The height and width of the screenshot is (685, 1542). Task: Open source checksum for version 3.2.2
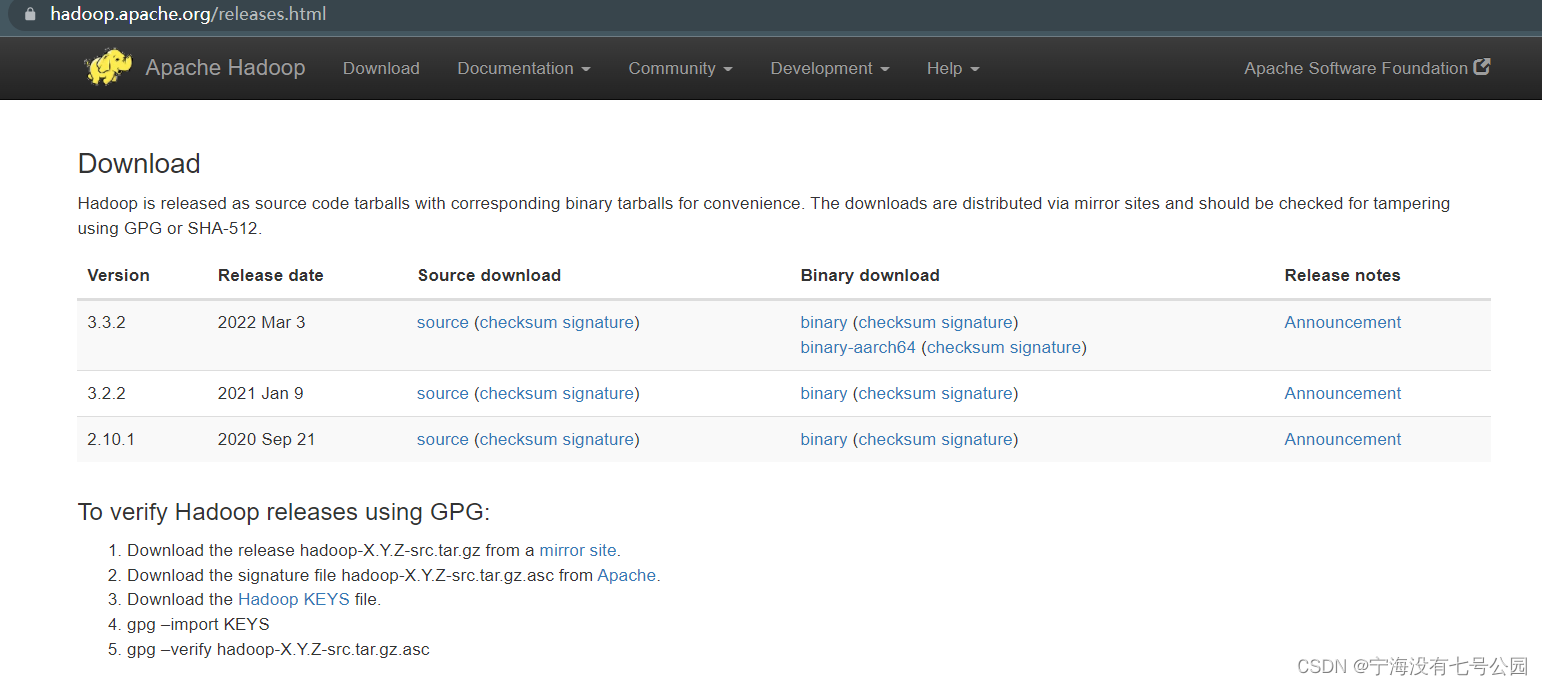(x=518, y=393)
